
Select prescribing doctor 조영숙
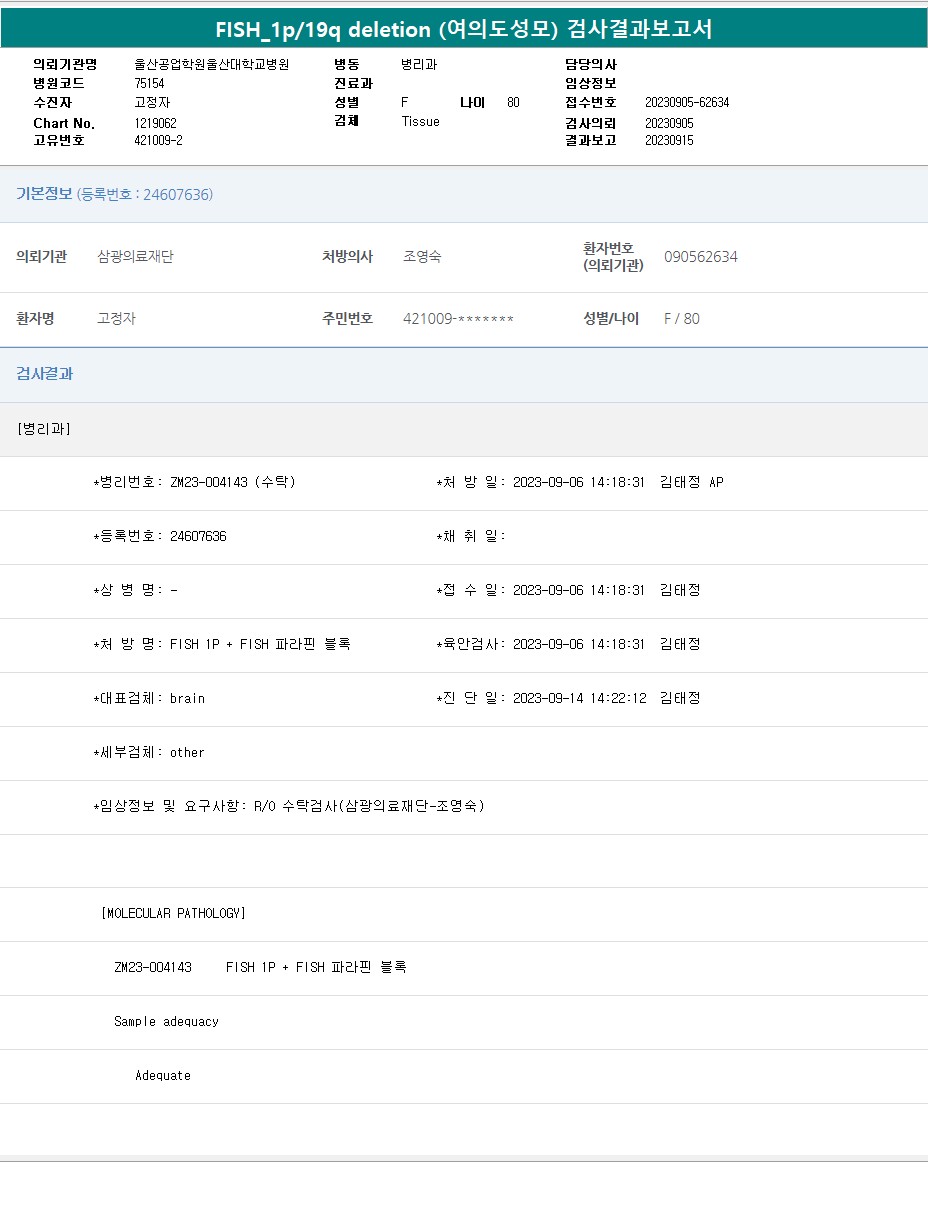[x=422, y=257]
